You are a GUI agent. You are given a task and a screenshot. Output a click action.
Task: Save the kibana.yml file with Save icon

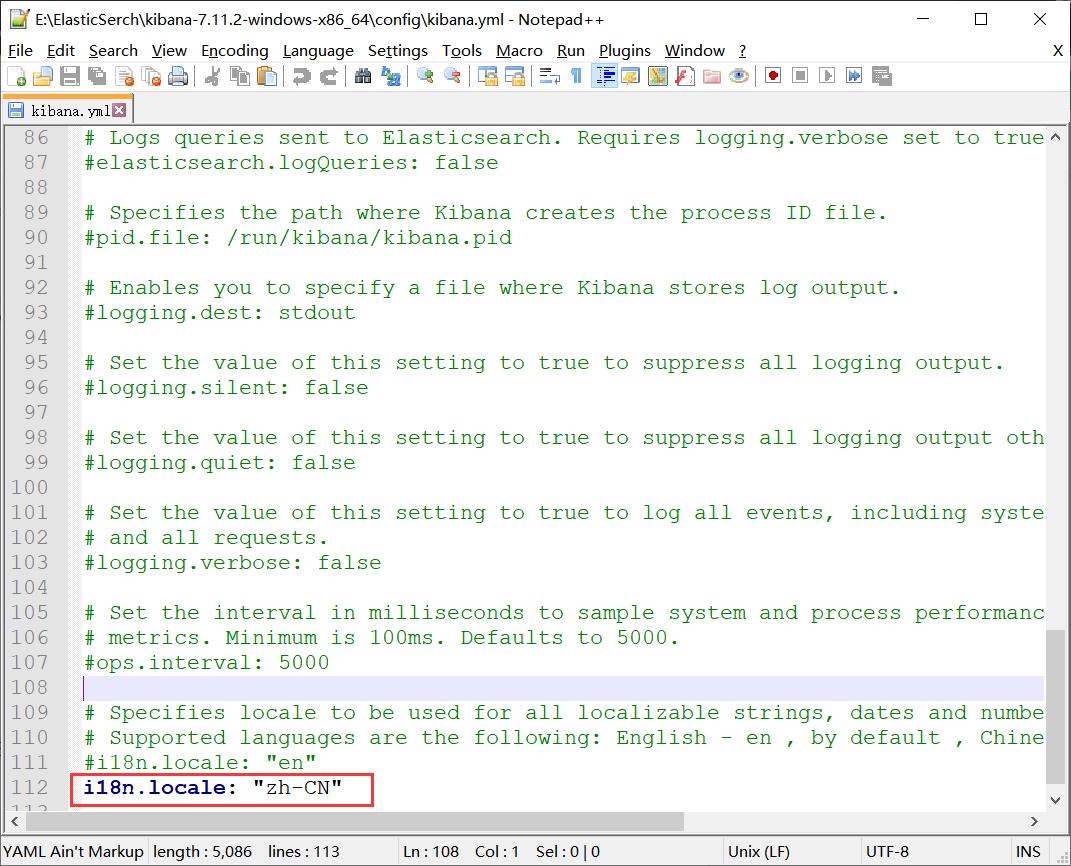click(x=70, y=76)
